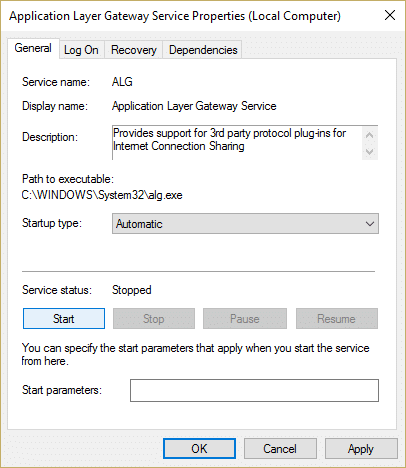Click the disabled Stop button
Screen dimensions: 406x468
click(154, 319)
